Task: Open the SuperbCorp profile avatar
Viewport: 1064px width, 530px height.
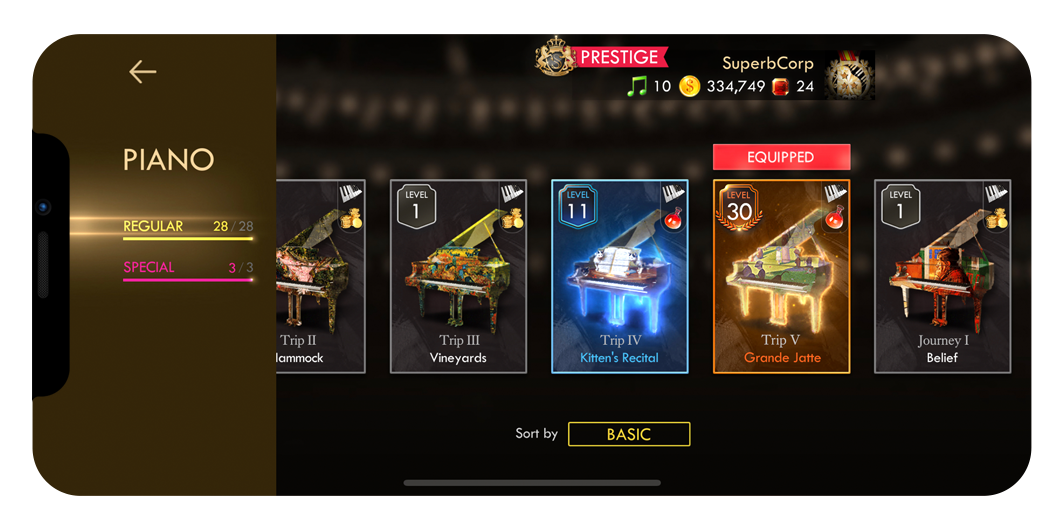Action: [849, 75]
